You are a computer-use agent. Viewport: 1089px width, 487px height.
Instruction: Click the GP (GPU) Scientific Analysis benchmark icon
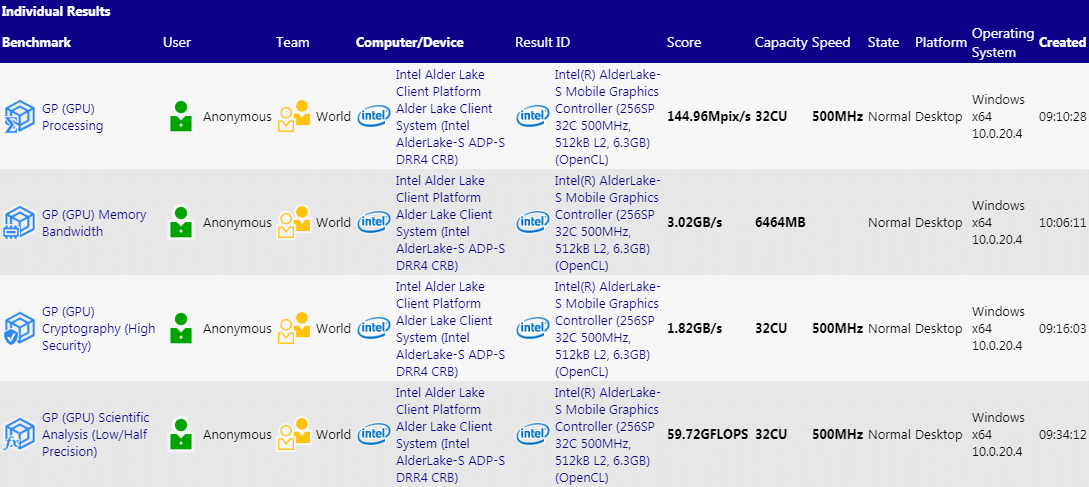tap(19, 435)
